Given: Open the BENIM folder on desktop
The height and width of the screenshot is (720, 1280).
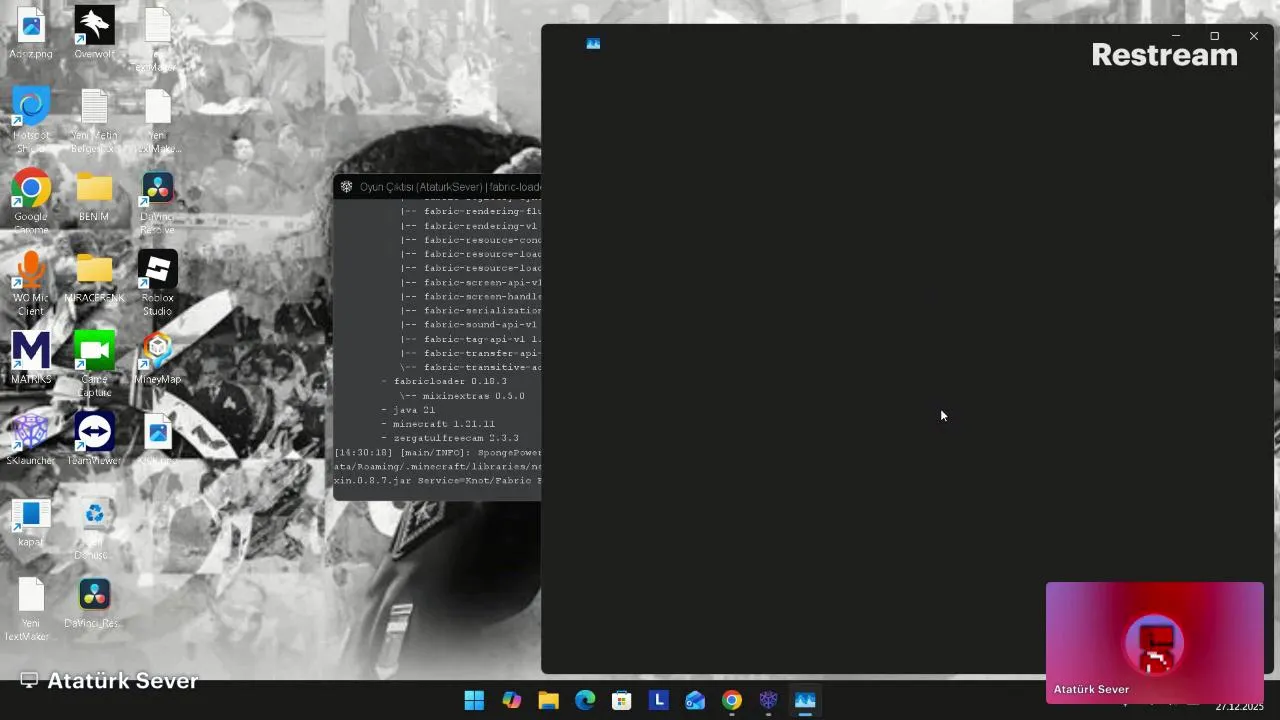Looking at the screenshot, I should tap(94, 195).
